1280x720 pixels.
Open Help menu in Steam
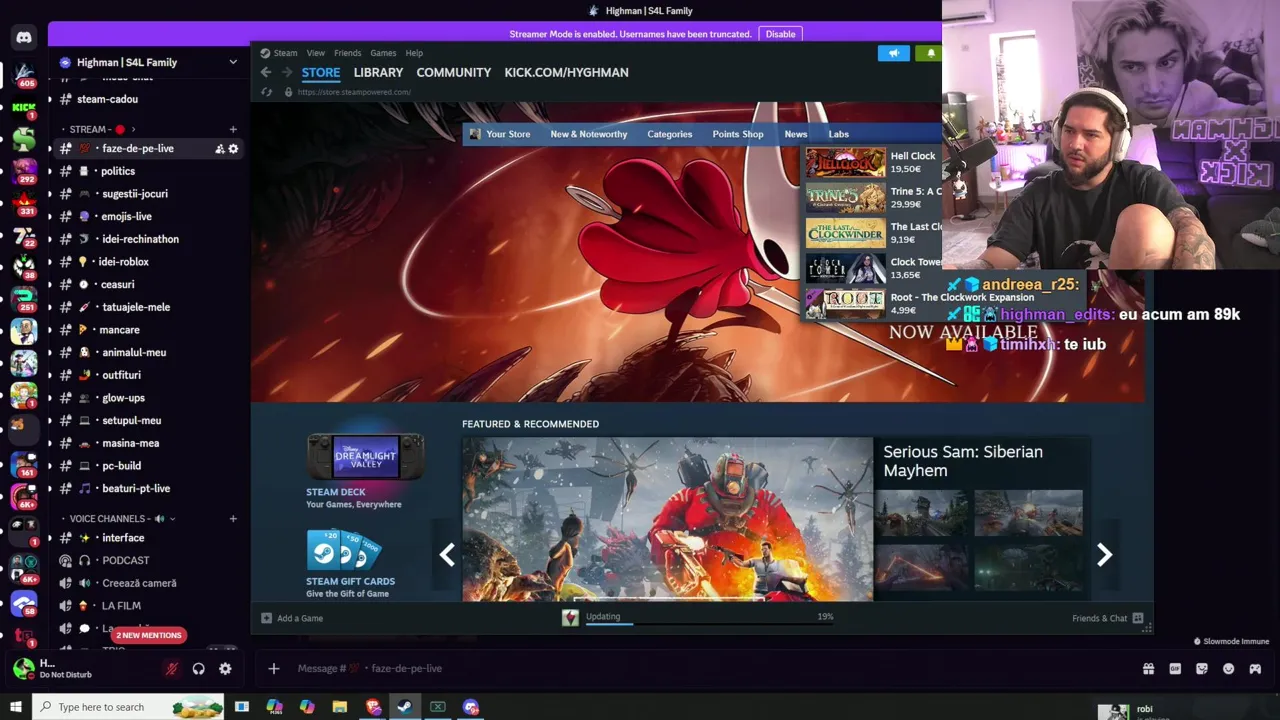414,53
